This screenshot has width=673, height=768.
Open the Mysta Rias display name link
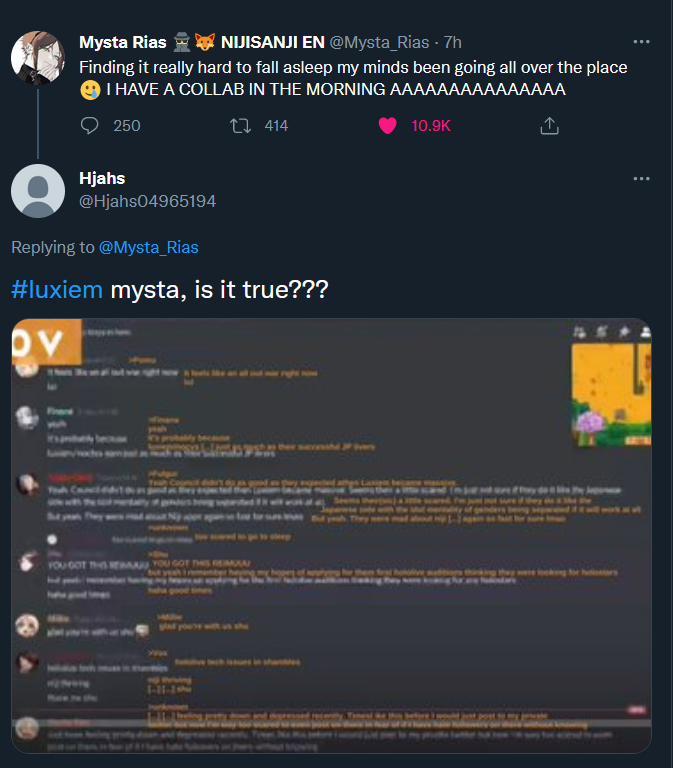pos(122,43)
